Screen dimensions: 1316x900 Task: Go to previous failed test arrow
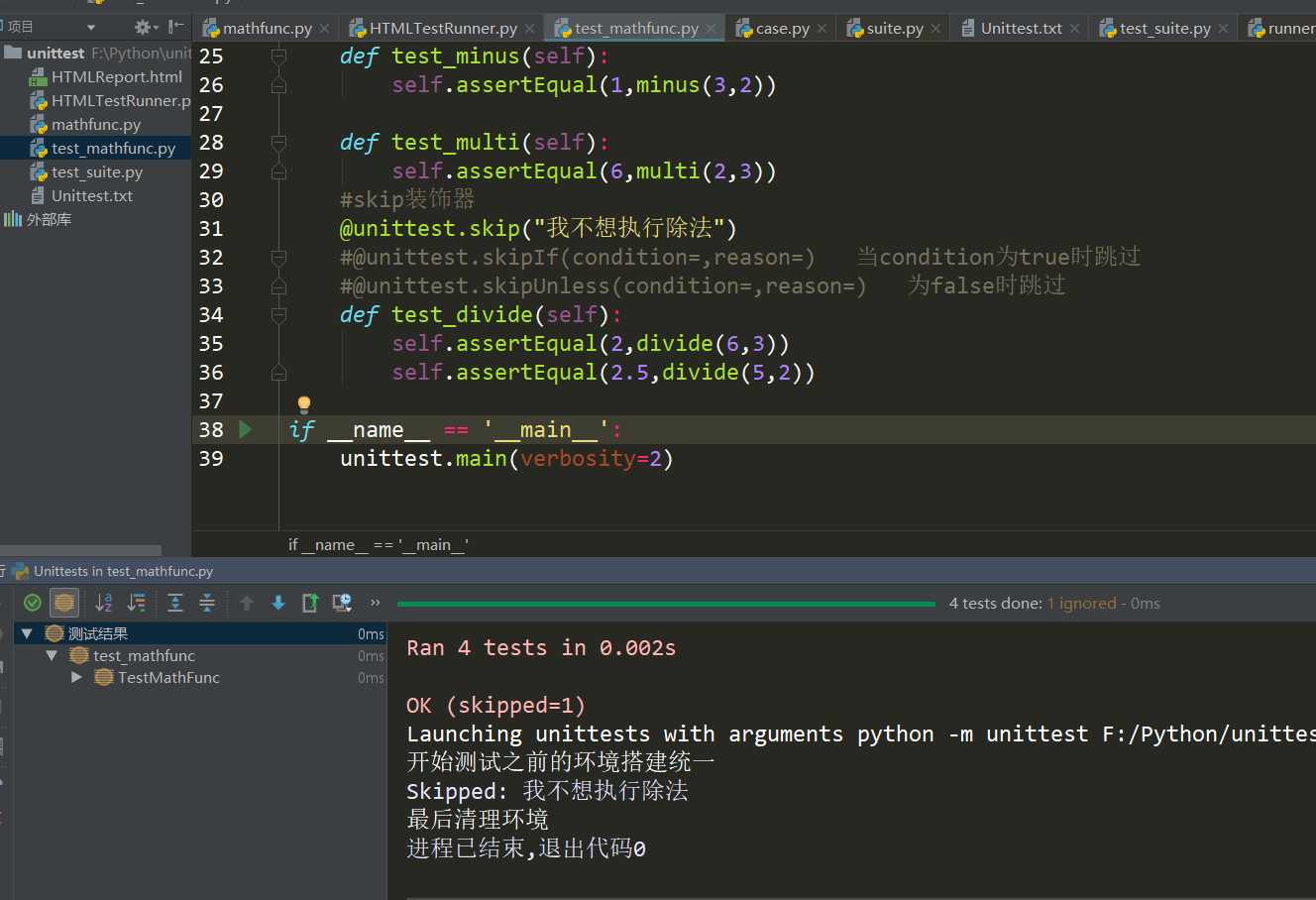pos(247,603)
